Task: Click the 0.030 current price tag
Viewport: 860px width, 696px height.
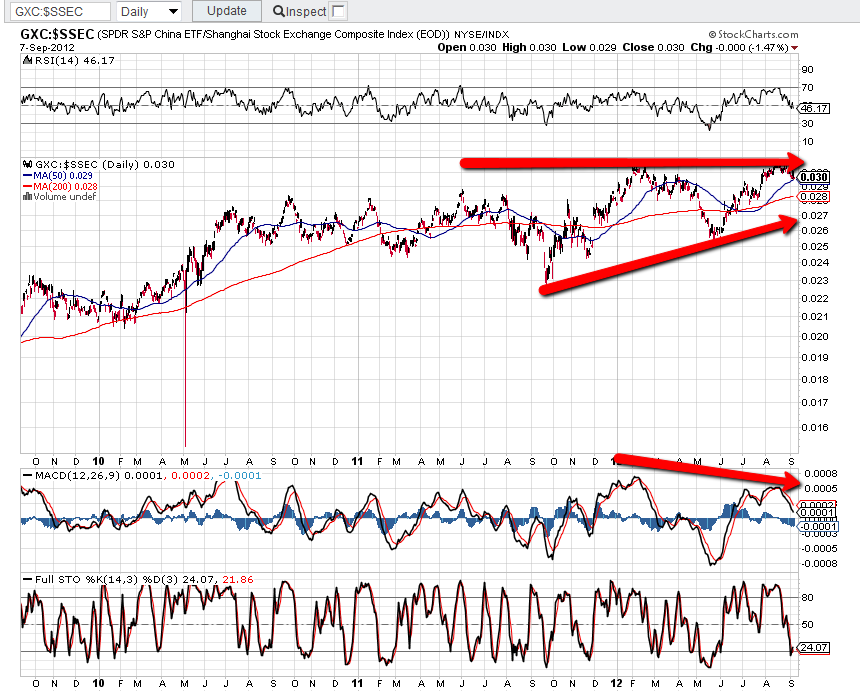Action: [x=814, y=177]
